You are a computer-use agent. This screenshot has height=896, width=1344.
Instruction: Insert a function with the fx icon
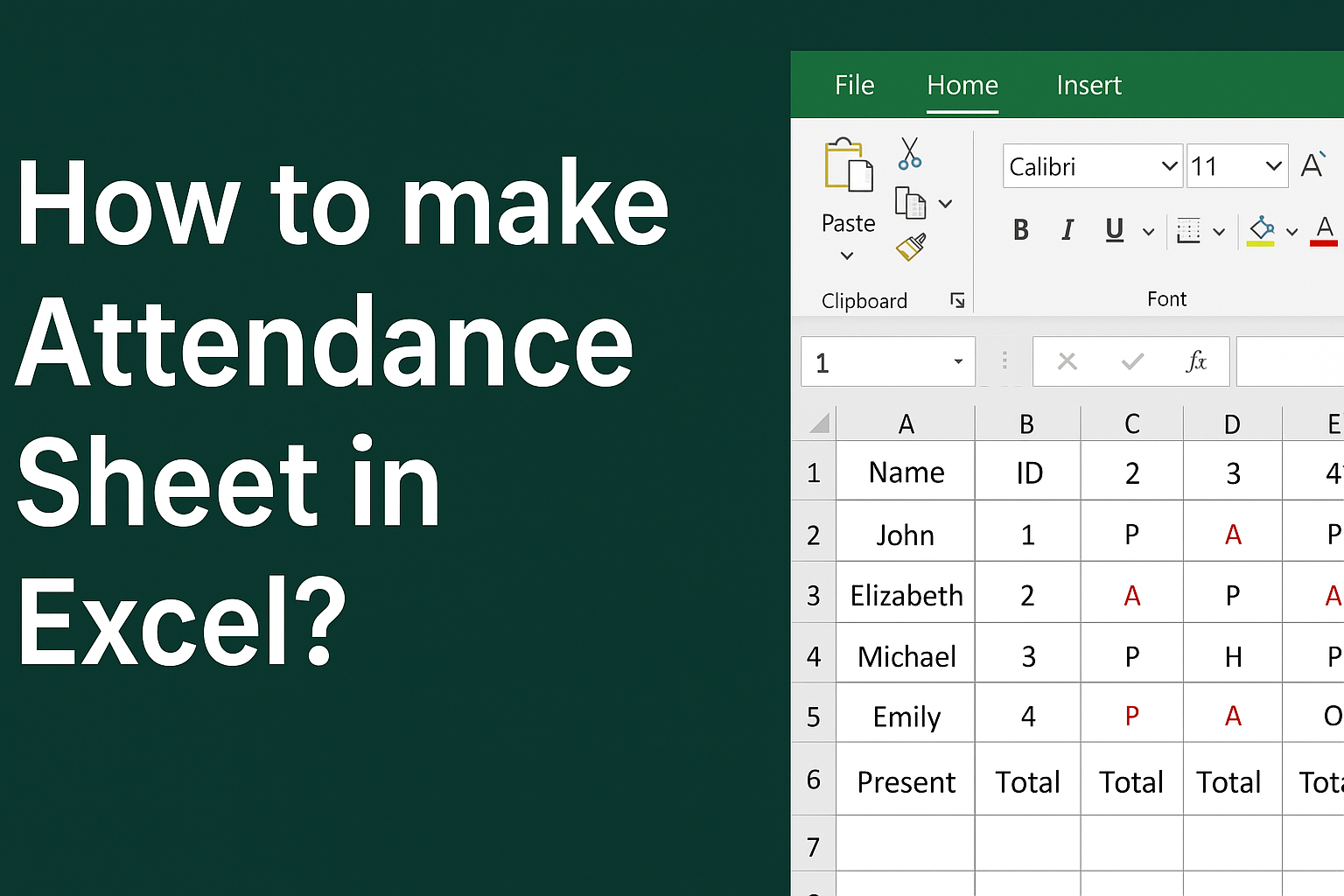(x=1196, y=361)
